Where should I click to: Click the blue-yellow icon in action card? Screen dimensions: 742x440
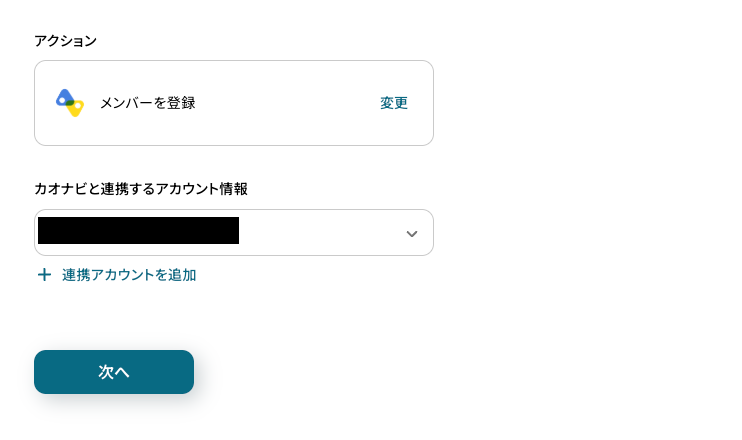coord(69,103)
